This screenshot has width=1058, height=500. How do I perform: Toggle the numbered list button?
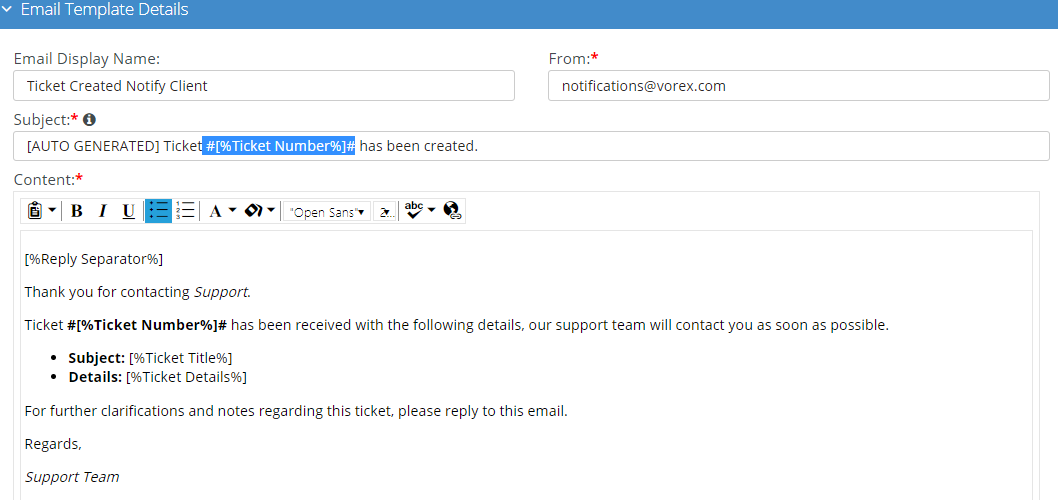pyautogui.click(x=185, y=211)
